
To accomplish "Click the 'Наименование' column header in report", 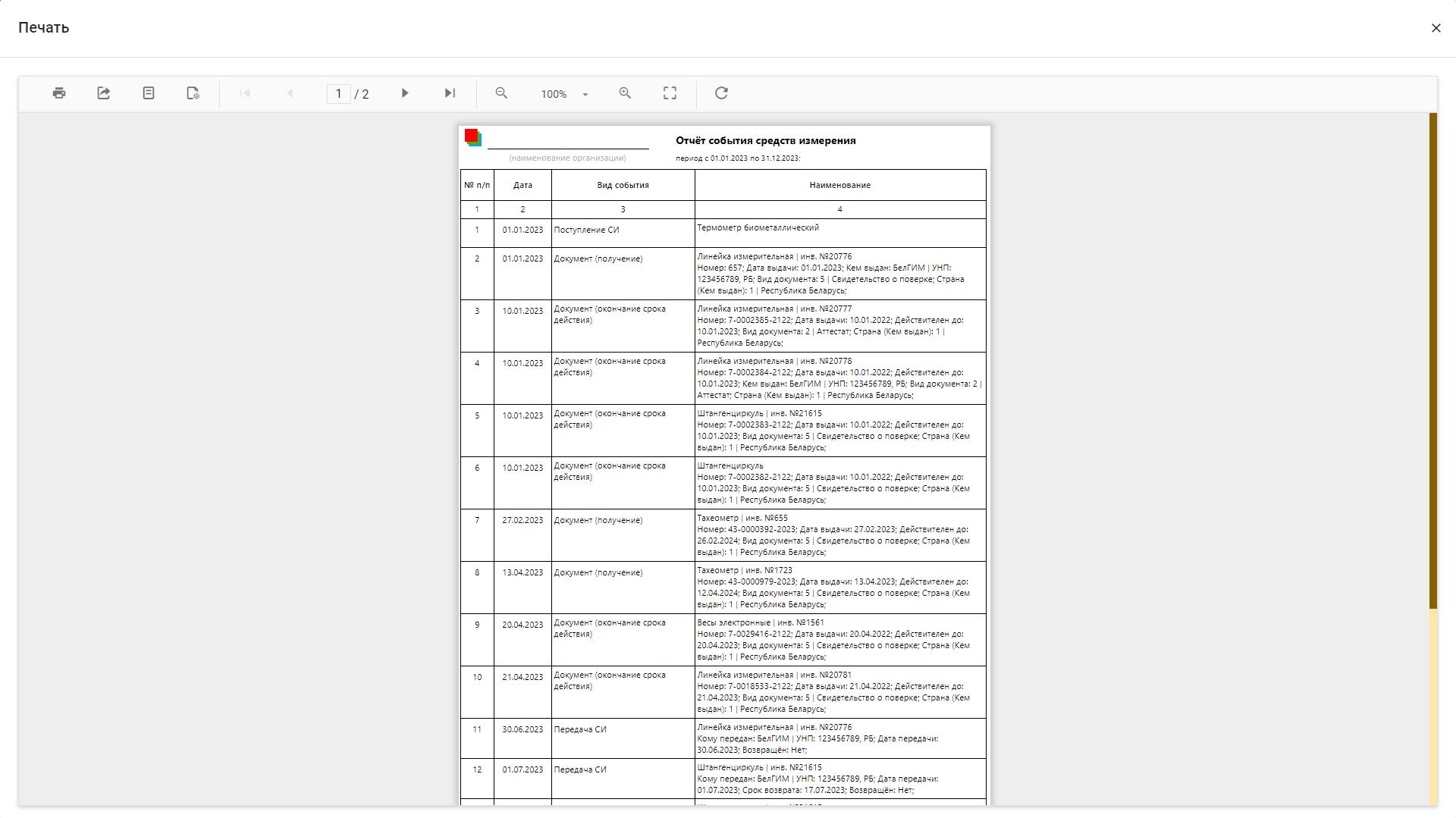I will [x=839, y=185].
